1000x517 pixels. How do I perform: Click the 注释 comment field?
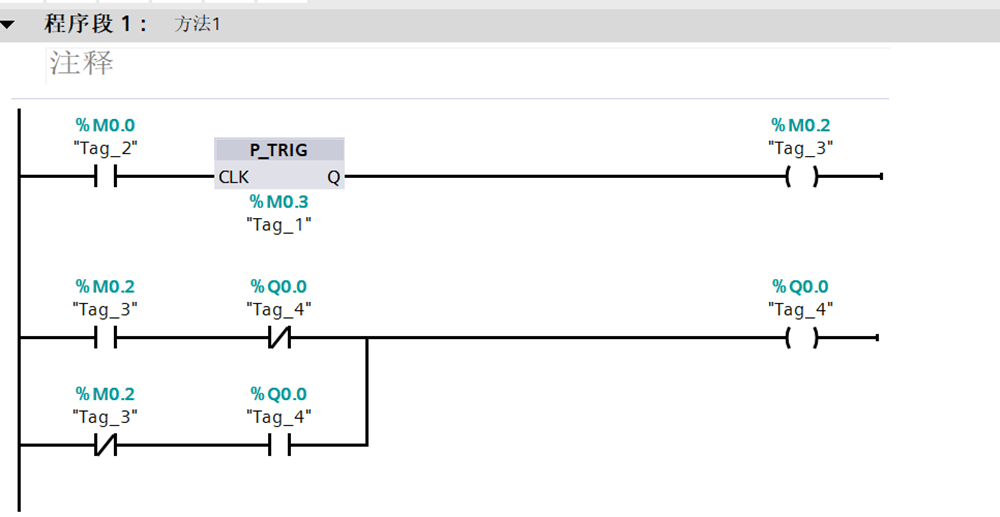[82, 64]
